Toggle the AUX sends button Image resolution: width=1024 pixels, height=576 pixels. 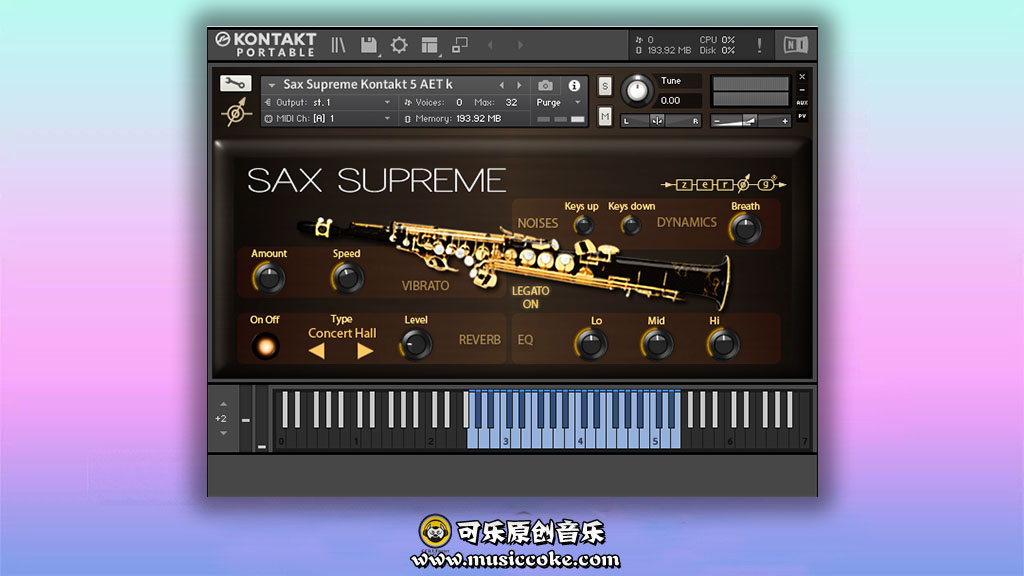pyautogui.click(x=802, y=103)
